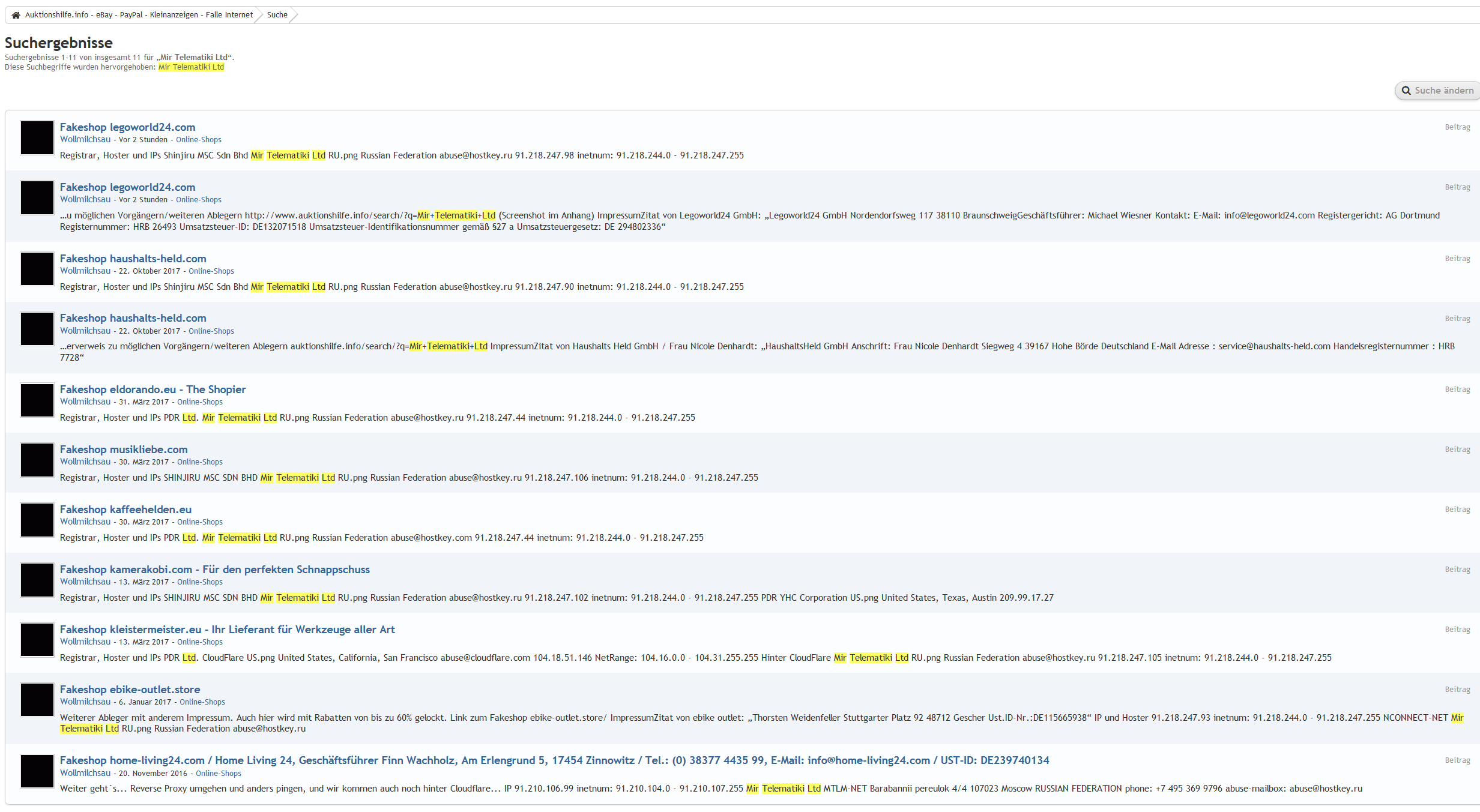Open Fakeshop eldorando.eu - The Shopier

153,389
